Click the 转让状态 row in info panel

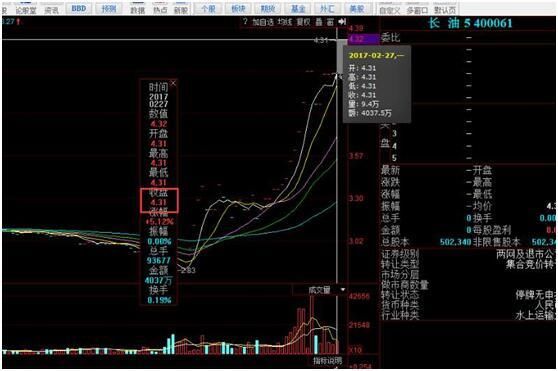coord(468,295)
